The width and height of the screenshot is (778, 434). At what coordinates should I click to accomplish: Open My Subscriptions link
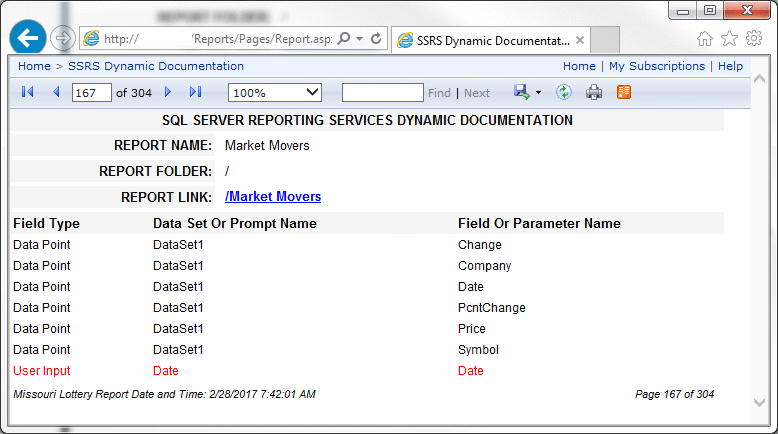[657, 66]
